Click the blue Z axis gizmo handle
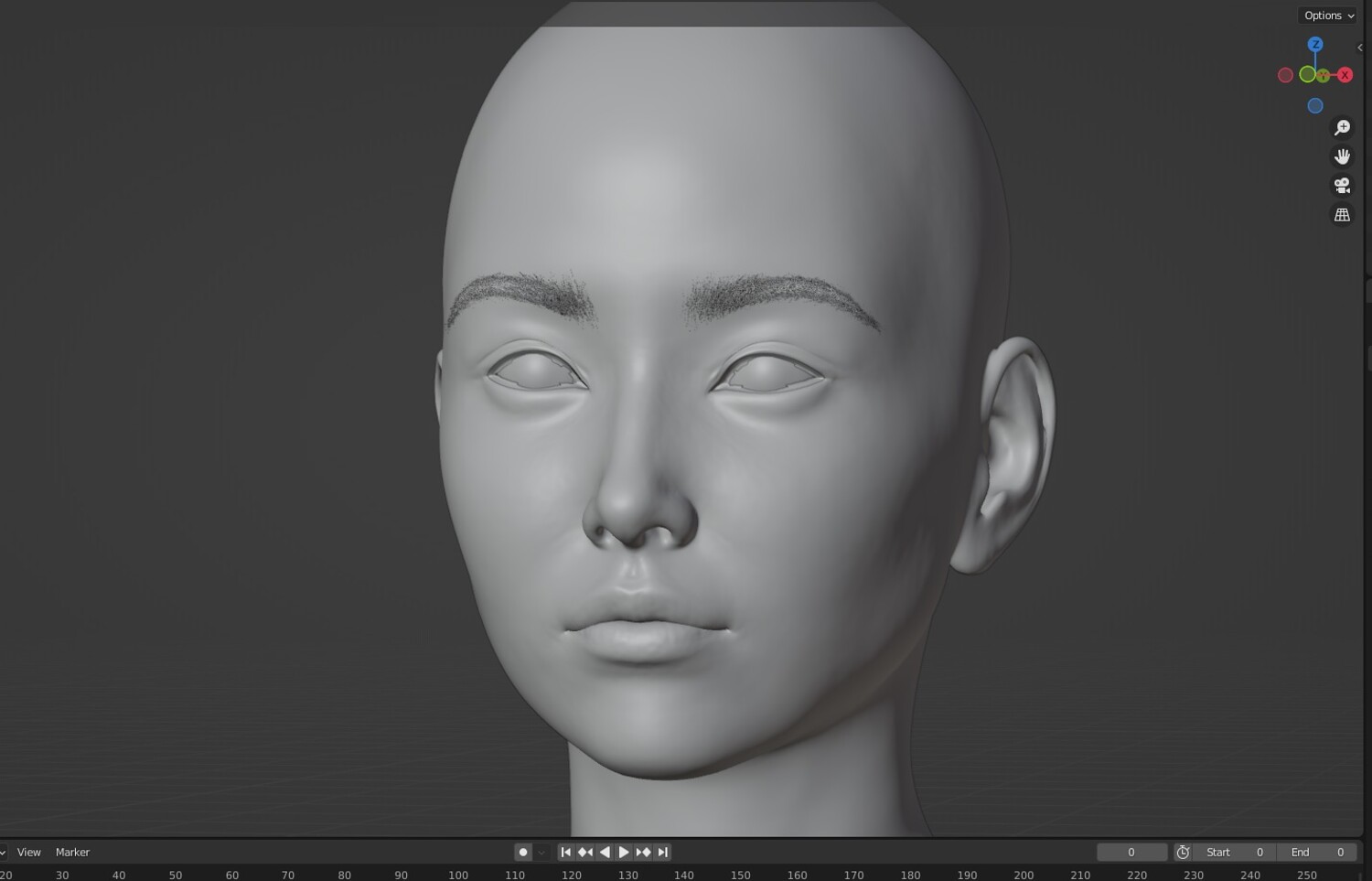The image size is (1372, 881). coord(1315,44)
